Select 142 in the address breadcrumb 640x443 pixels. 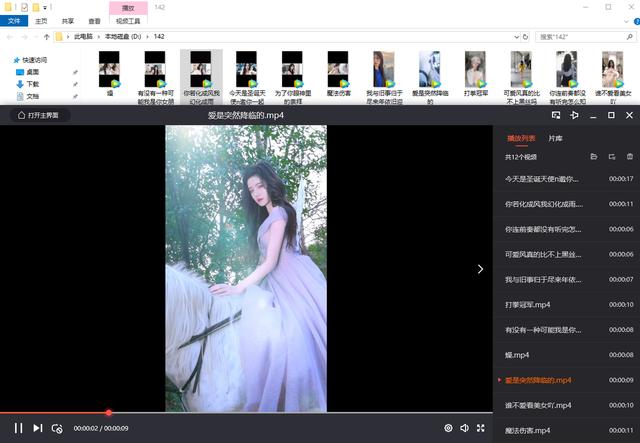pyautogui.click(x=159, y=37)
